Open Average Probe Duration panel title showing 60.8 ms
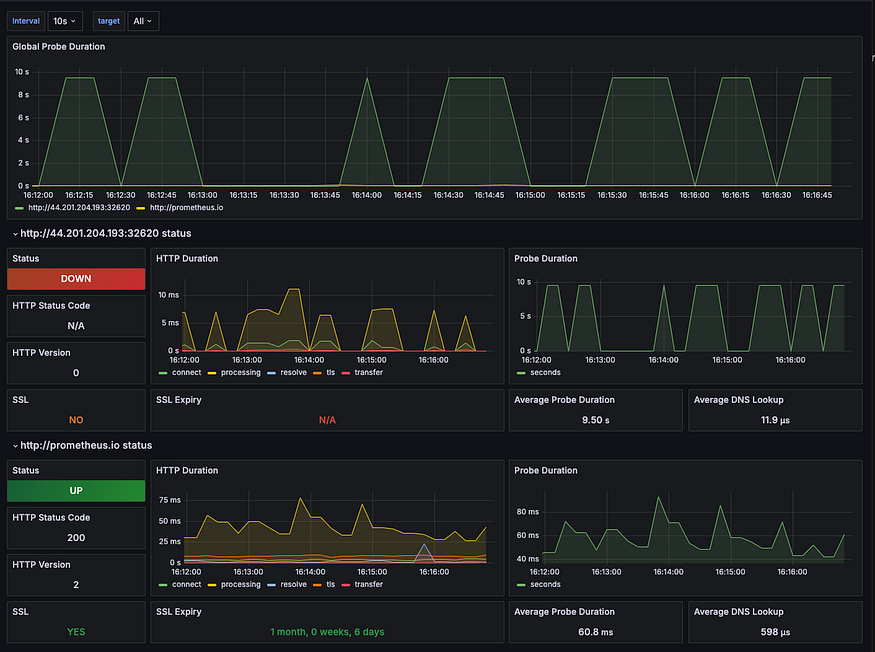The width and height of the screenshot is (875, 652). (x=564, y=612)
